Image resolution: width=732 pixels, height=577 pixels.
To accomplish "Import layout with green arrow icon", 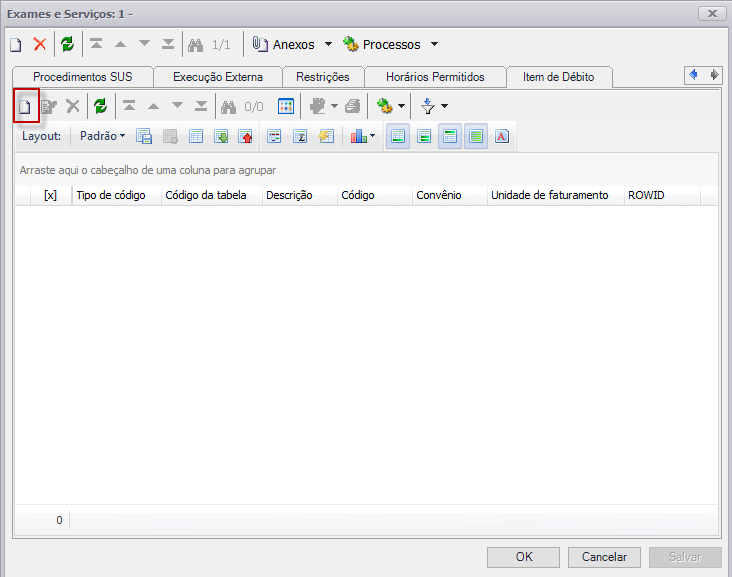I will (221, 136).
